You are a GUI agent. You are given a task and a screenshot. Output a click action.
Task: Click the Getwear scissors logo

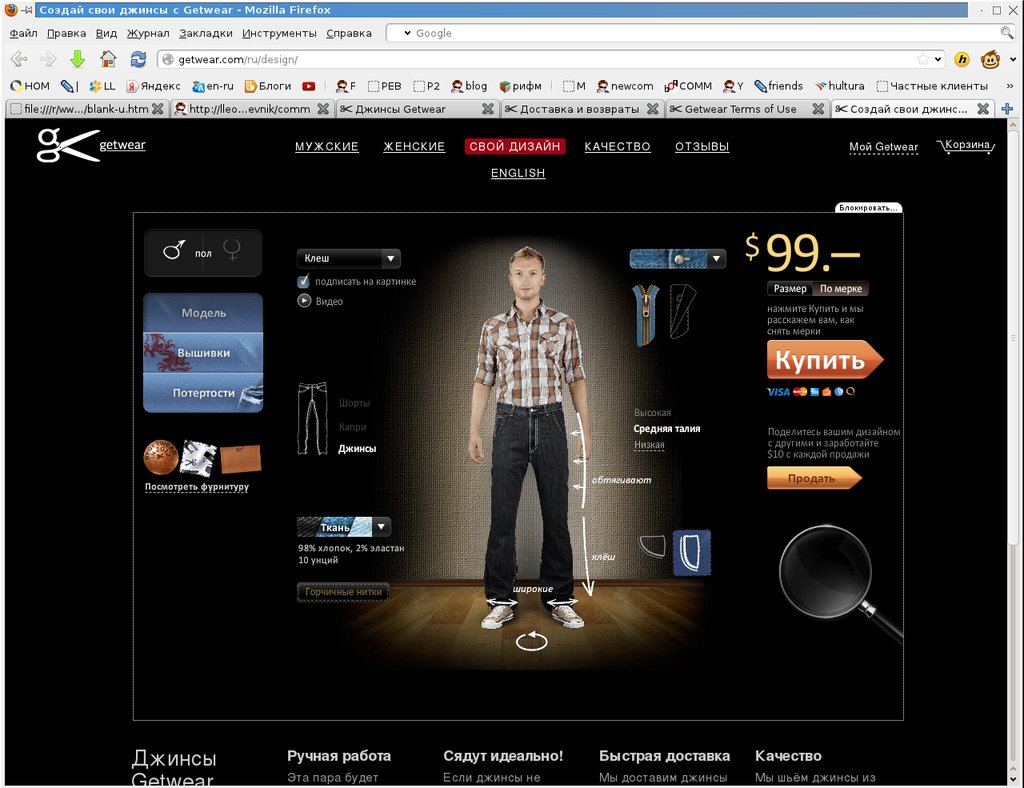tap(67, 145)
